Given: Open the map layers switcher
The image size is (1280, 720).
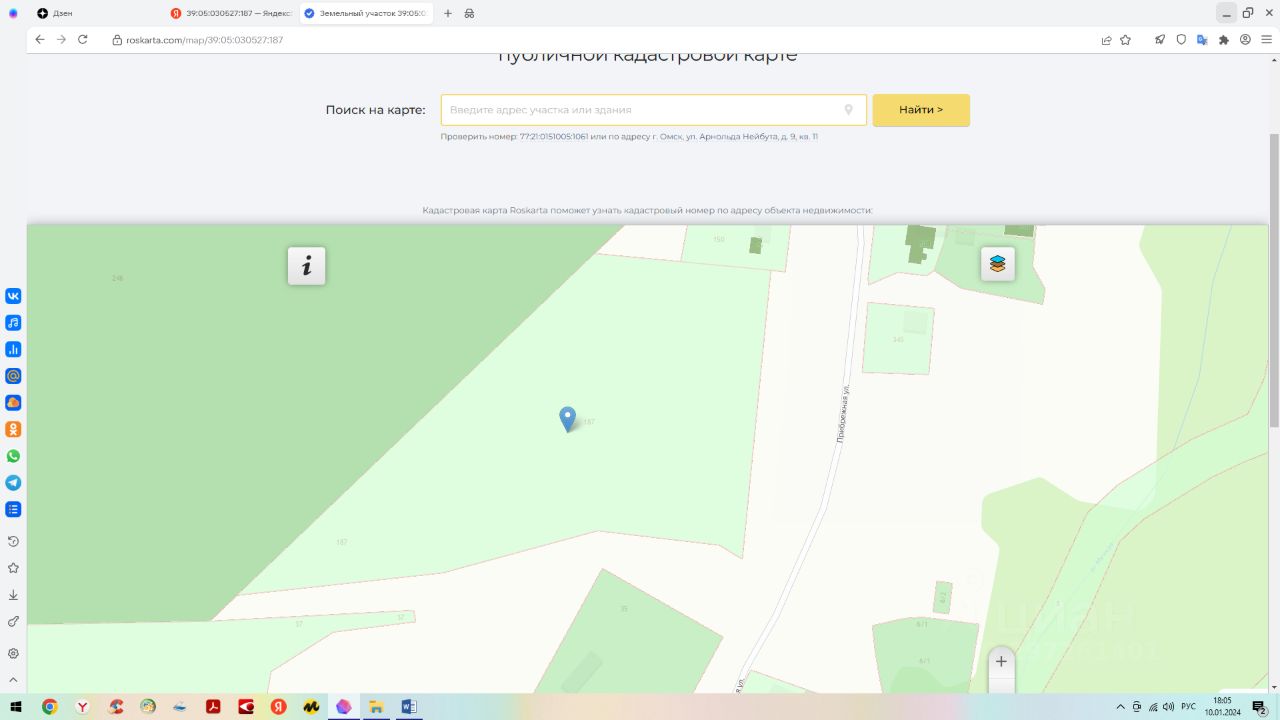Looking at the screenshot, I should pyautogui.click(x=997, y=264).
